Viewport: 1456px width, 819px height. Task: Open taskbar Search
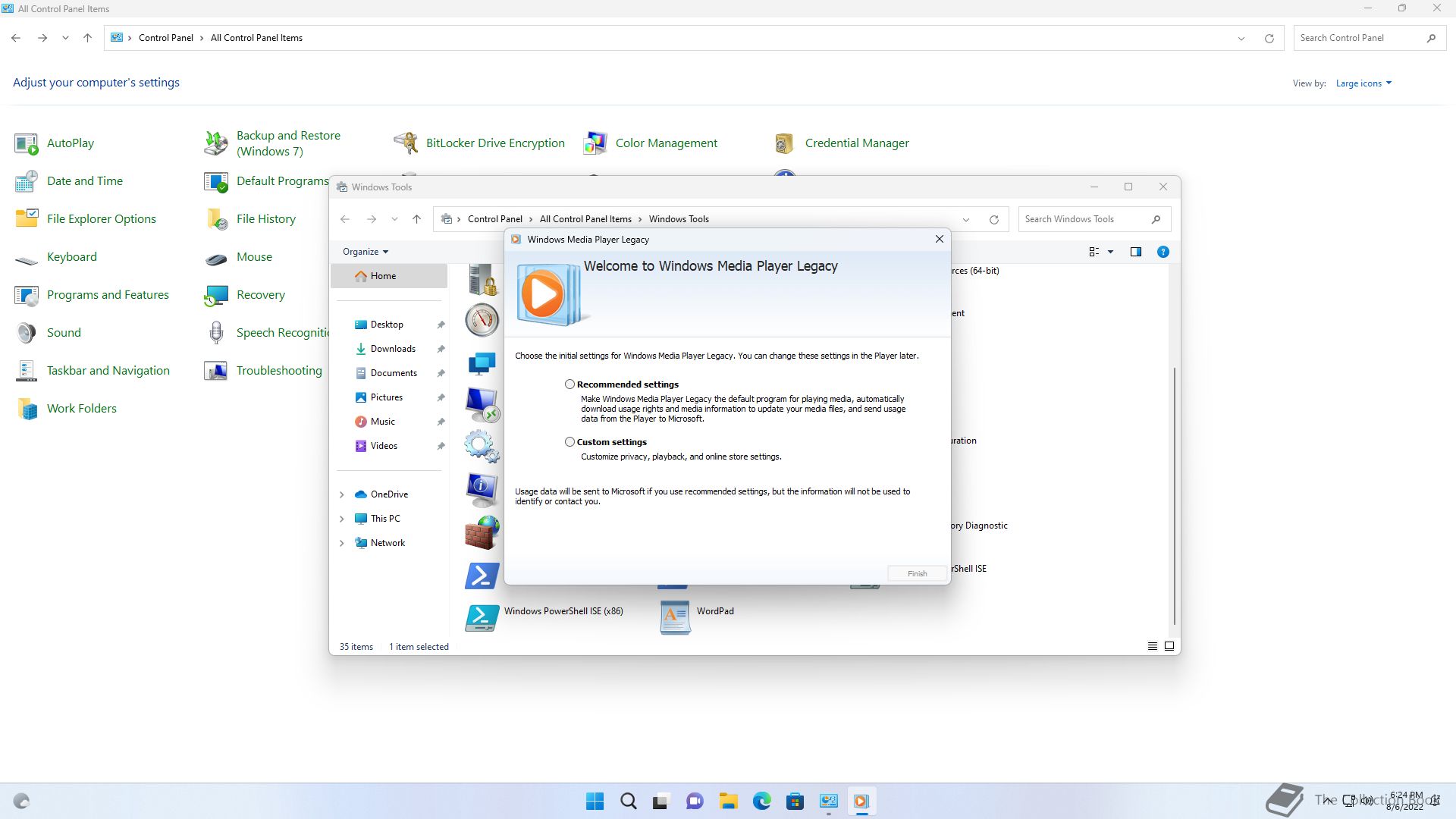tap(629, 801)
